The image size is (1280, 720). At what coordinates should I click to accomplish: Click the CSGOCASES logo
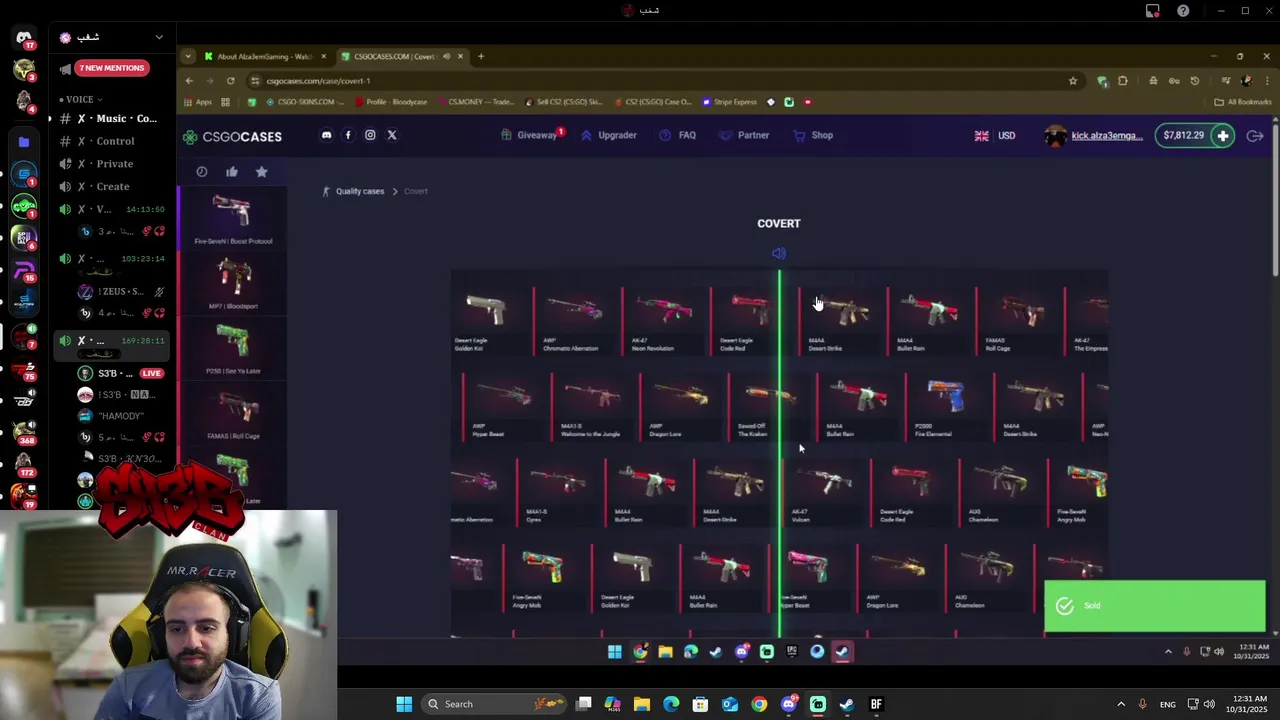[x=232, y=136]
